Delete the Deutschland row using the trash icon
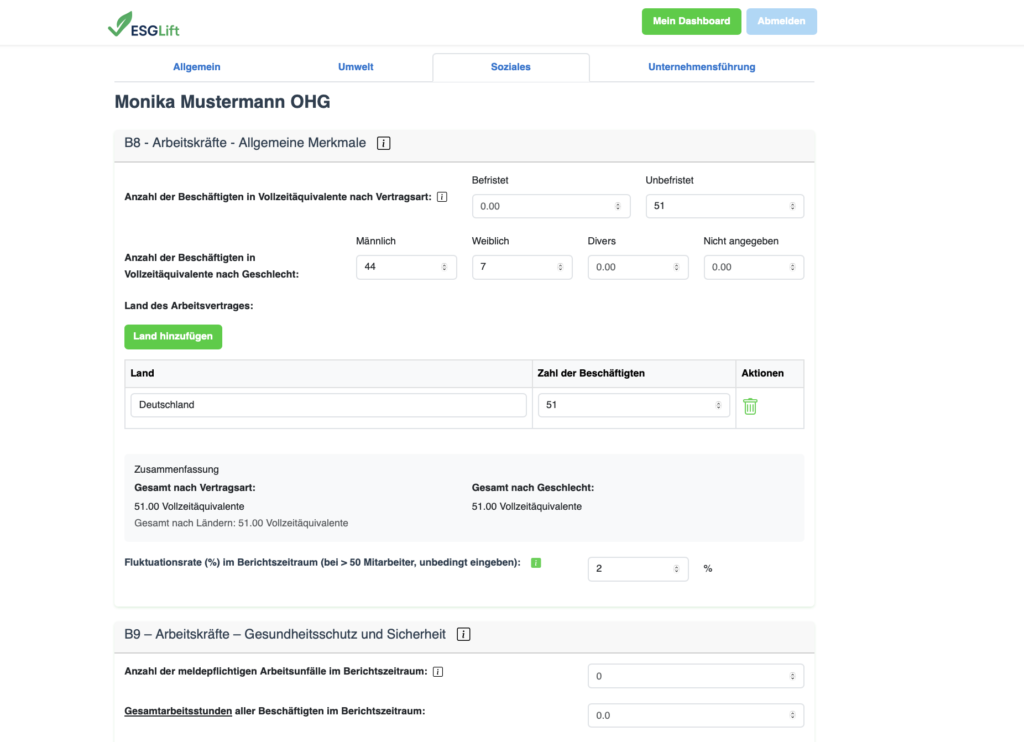Image resolution: width=1024 pixels, height=742 pixels. click(x=750, y=406)
